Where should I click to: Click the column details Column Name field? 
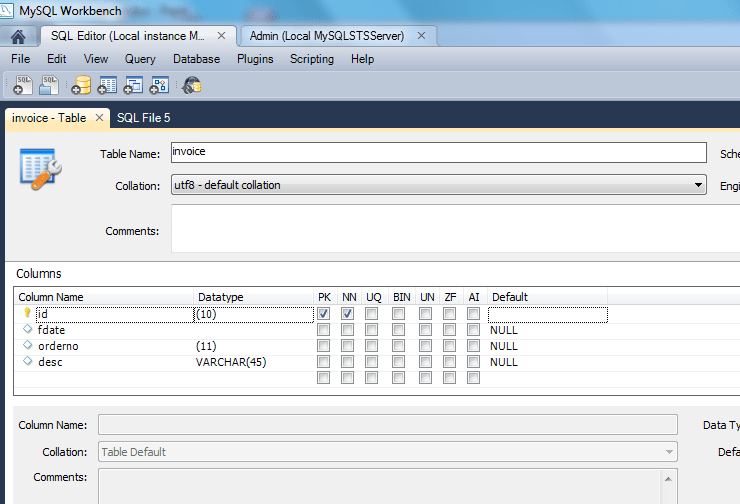click(x=388, y=425)
